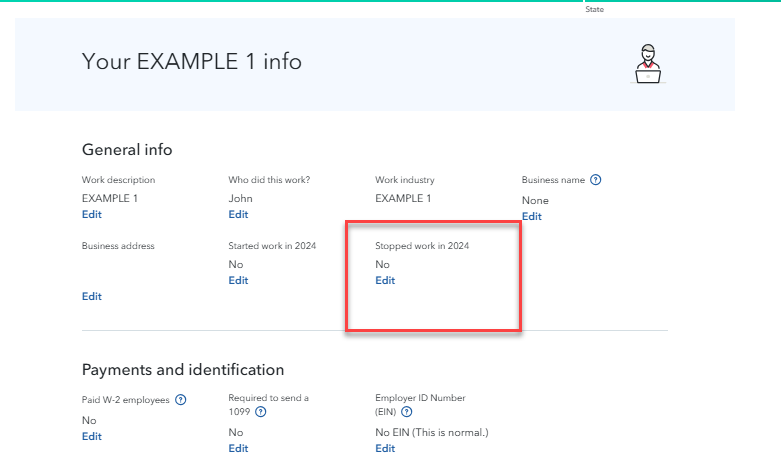Edit the Business name value
781x460 pixels.
(x=531, y=216)
